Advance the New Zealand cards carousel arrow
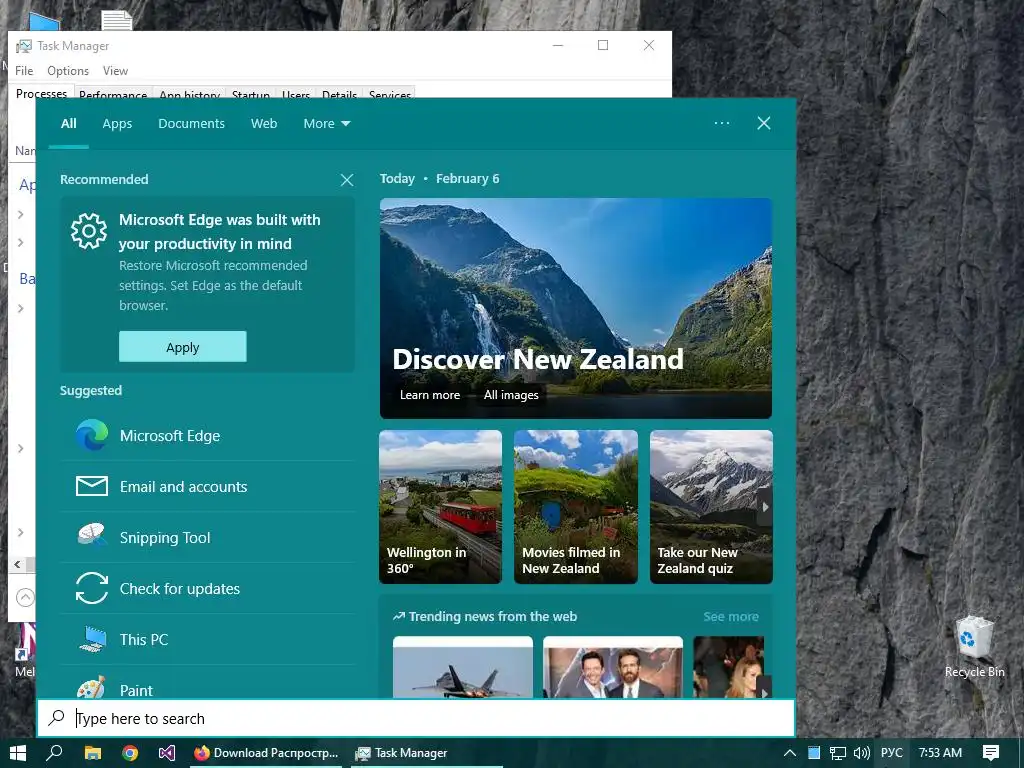 coord(765,507)
